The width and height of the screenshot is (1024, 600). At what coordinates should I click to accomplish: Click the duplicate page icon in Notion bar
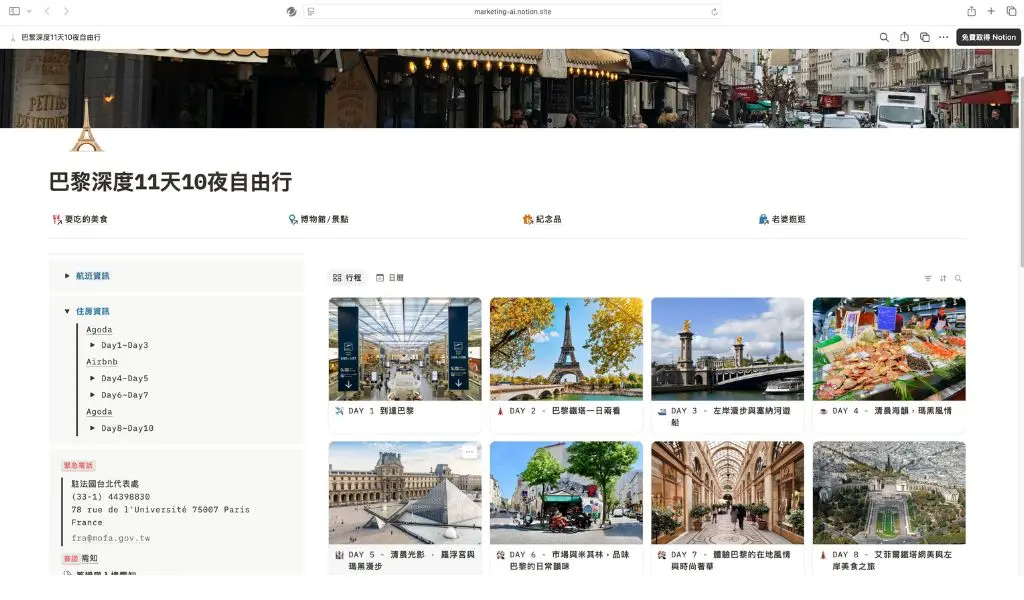(x=924, y=37)
